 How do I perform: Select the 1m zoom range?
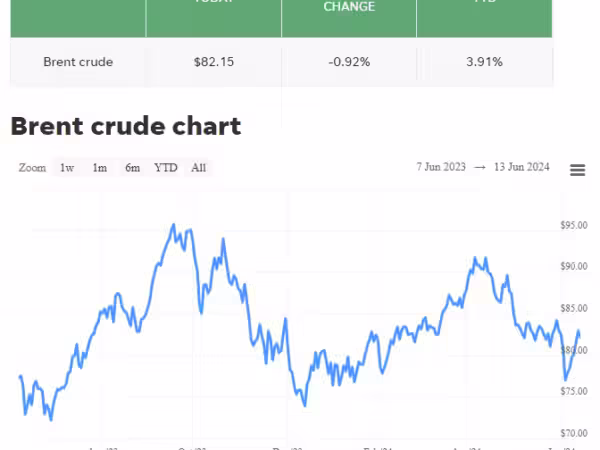(x=100, y=168)
